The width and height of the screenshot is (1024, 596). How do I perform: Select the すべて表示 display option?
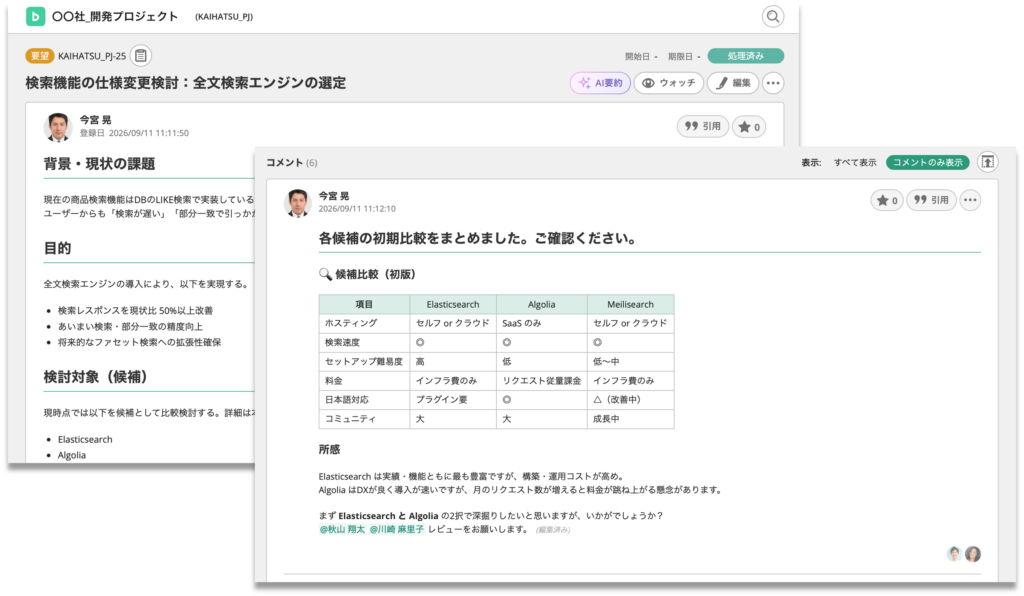pyautogui.click(x=855, y=163)
